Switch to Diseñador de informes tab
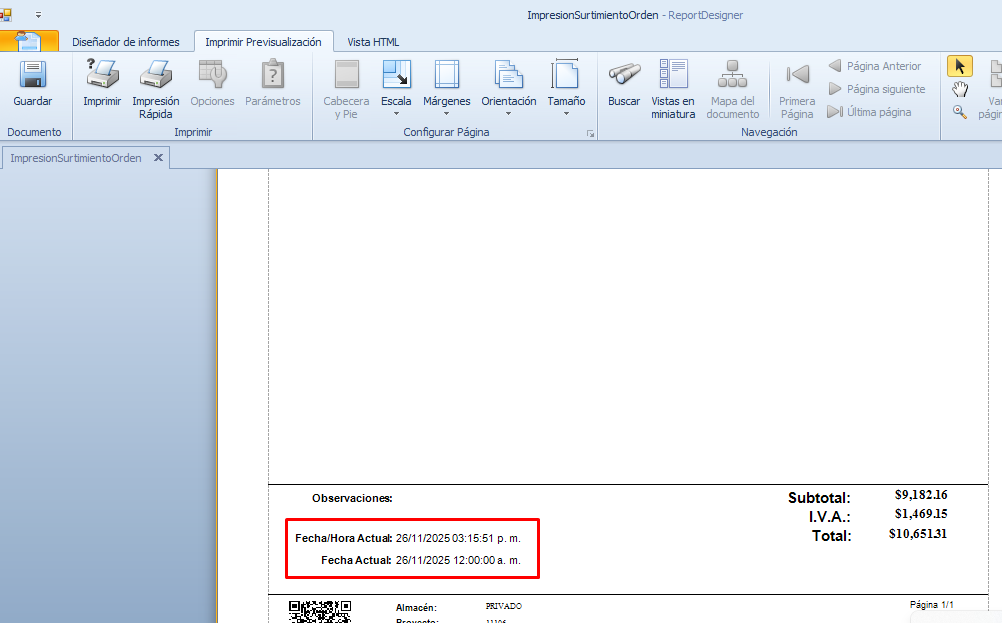The height and width of the screenshot is (623, 1002). click(x=126, y=42)
